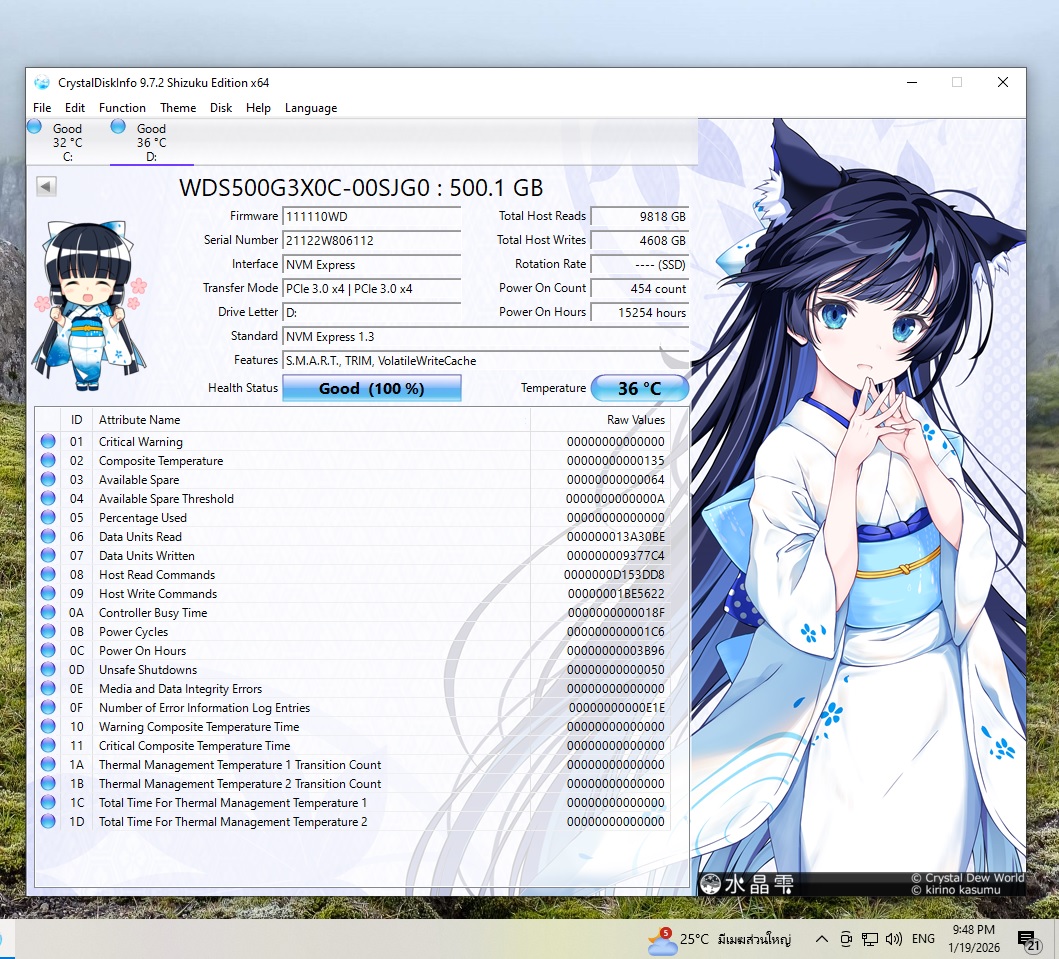Viewport: 1059px width, 959px height.
Task: Select the D: drive tab
Action: 151,142
